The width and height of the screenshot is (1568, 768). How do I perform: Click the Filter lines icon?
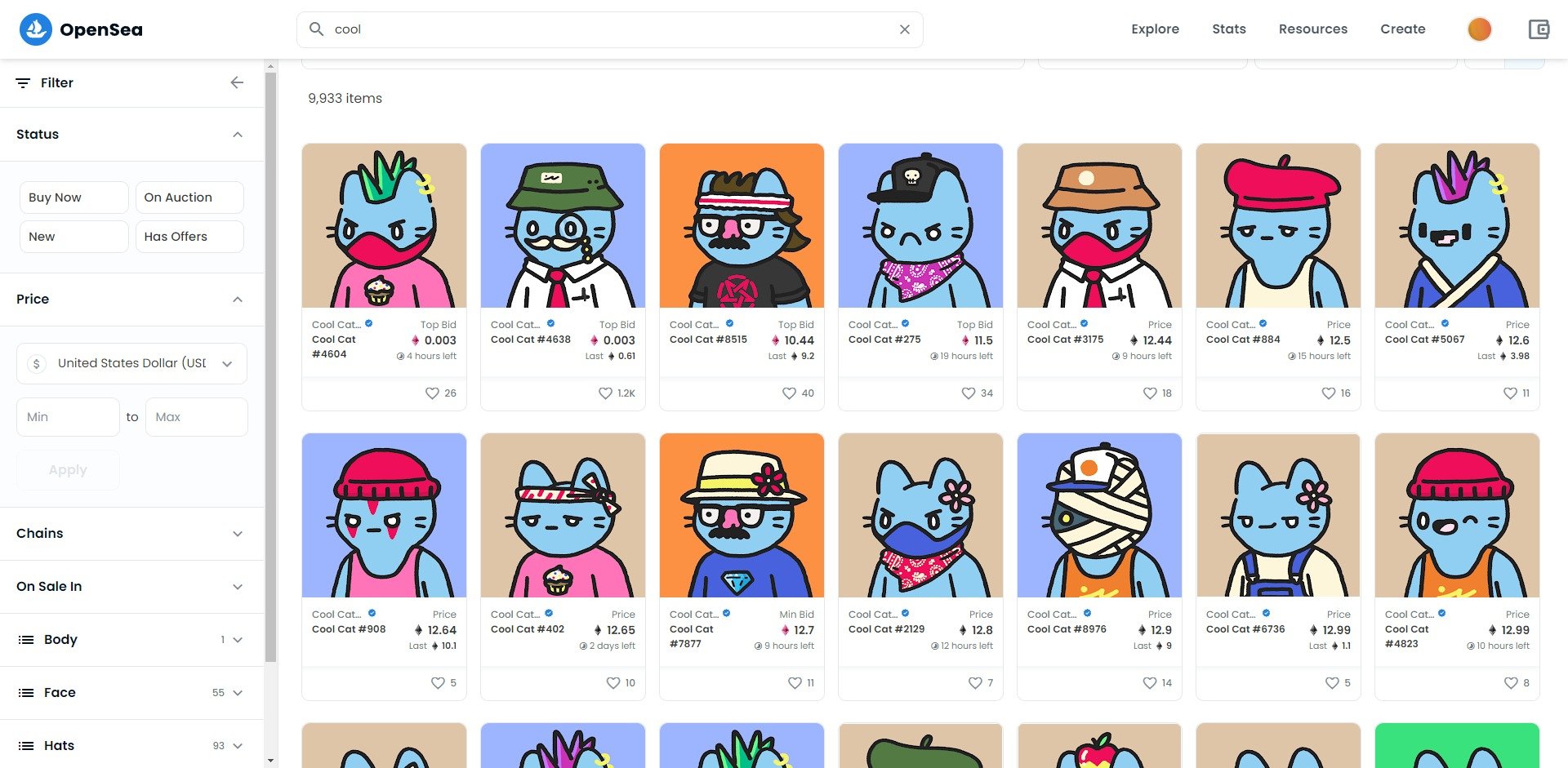(x=23, y=83)
